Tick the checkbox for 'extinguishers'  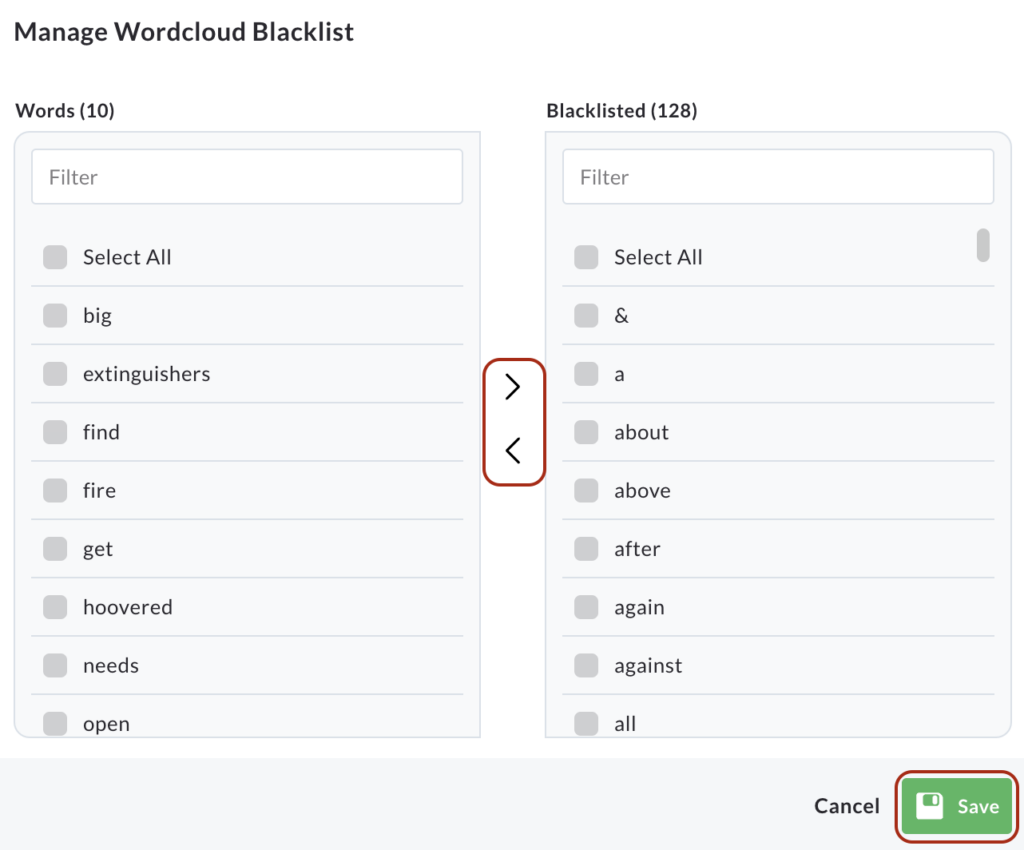[55, 374]
